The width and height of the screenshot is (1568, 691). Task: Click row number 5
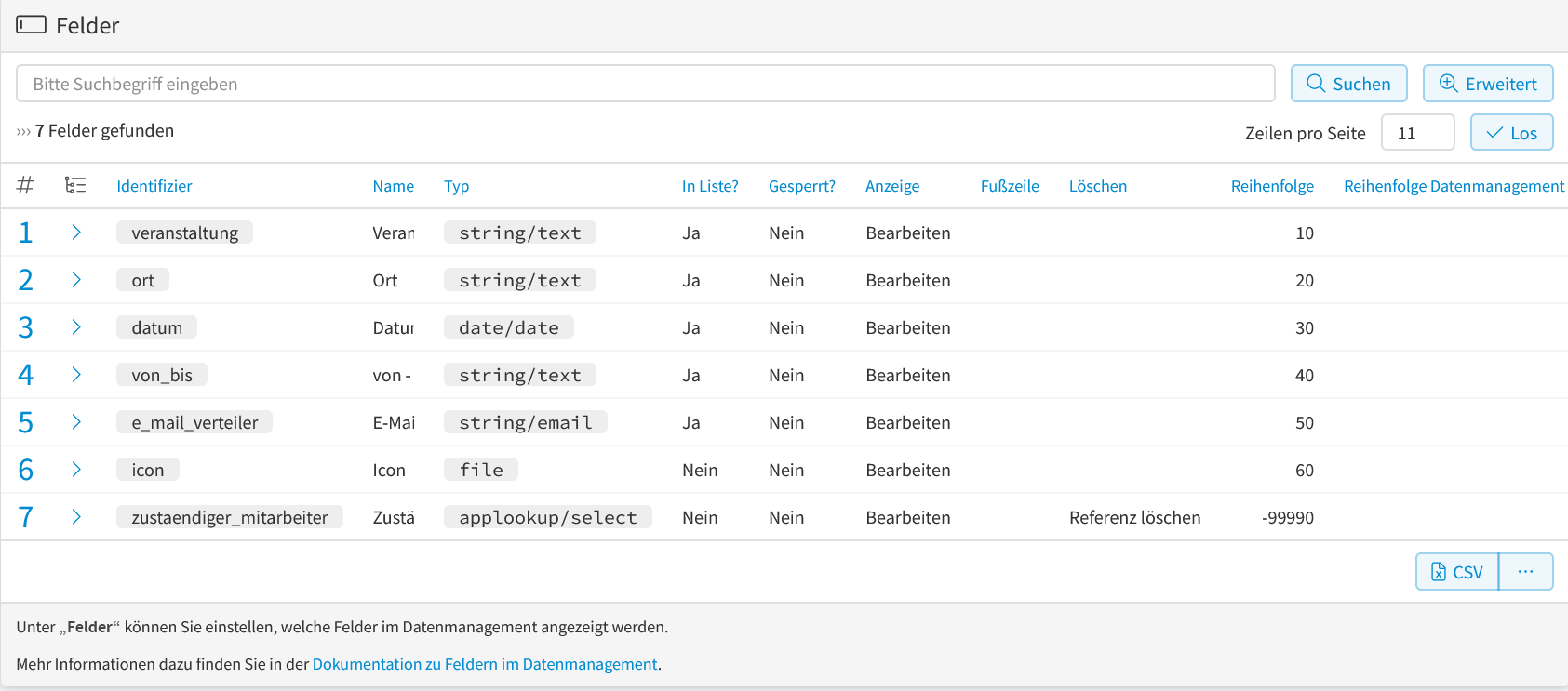coord(25,422)
